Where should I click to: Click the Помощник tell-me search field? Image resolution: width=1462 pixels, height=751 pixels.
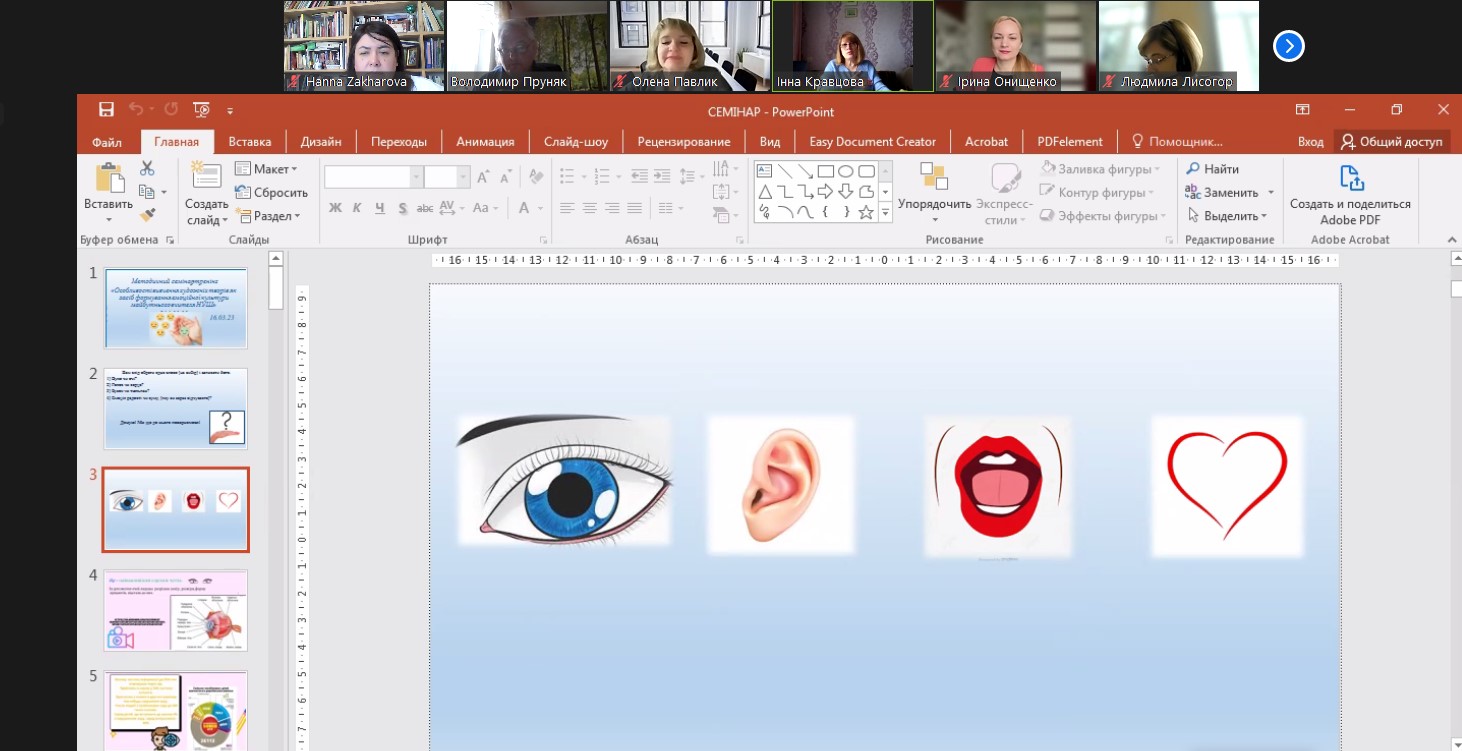pos(1177,141)
